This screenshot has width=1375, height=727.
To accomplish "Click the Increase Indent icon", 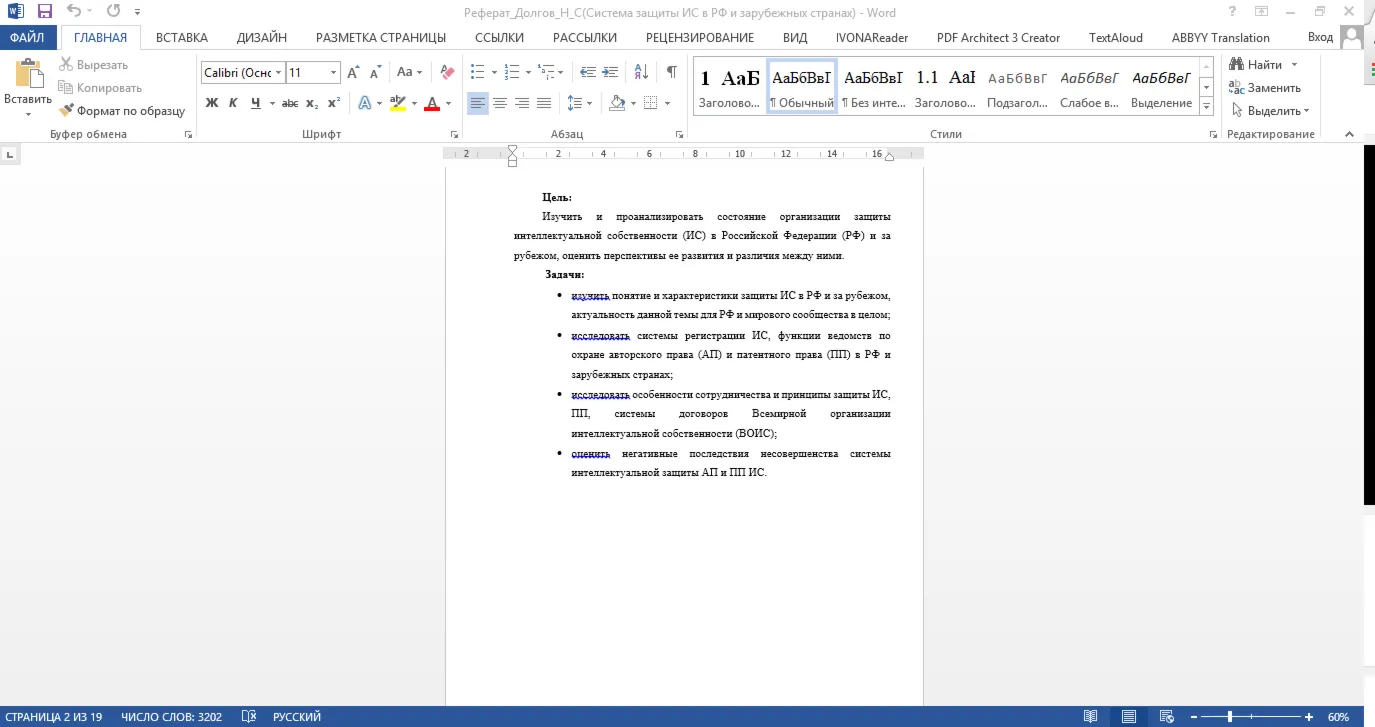I will [x=610, y=72].
